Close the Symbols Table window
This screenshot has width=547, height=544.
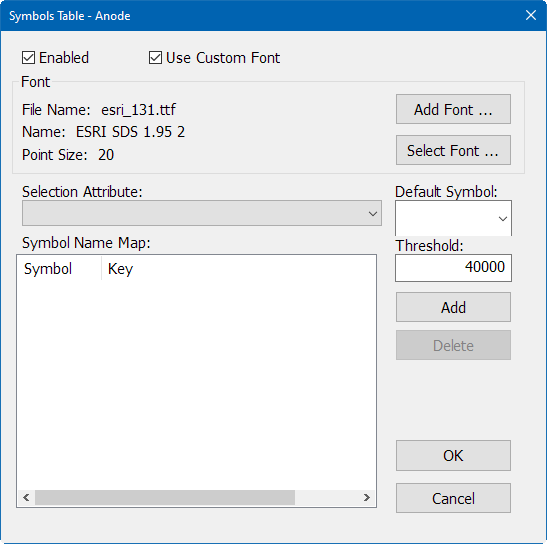(x=531, y=15)
